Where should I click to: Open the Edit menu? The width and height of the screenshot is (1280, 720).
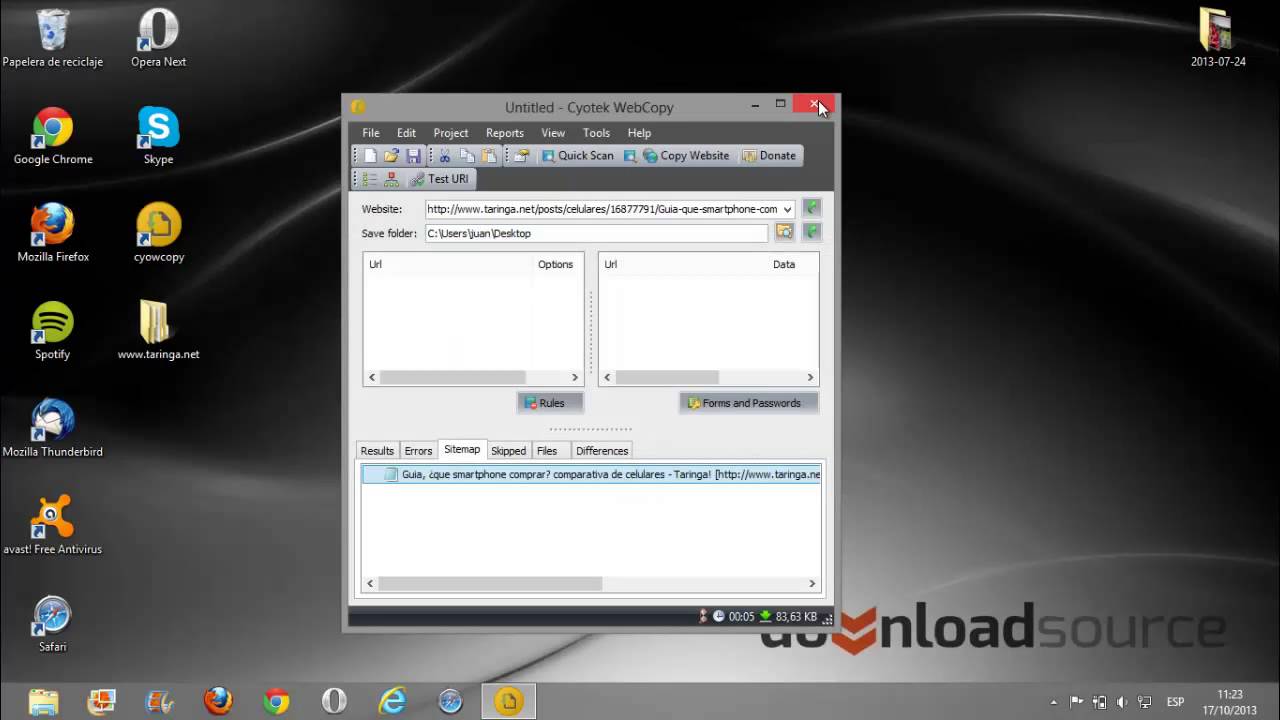[406, 133]
